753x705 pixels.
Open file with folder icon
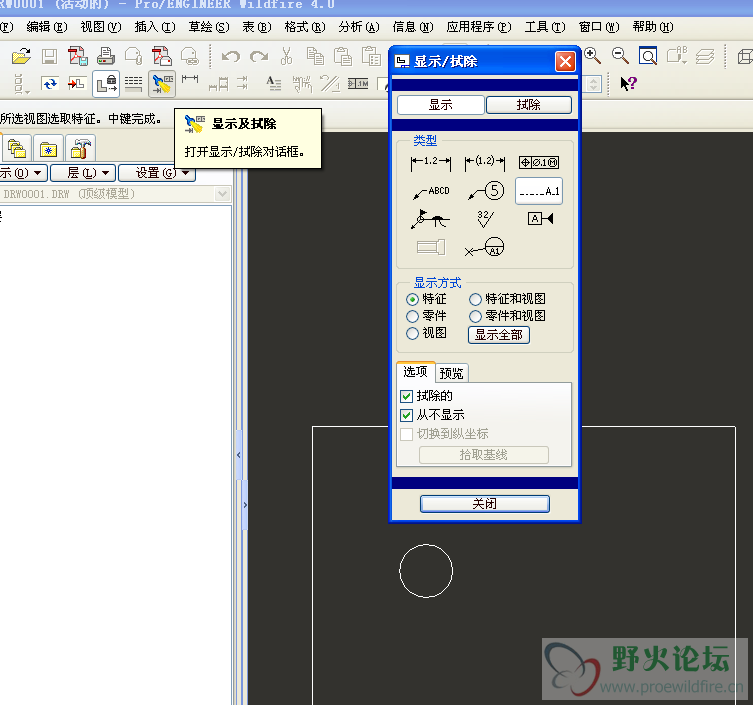21,57
